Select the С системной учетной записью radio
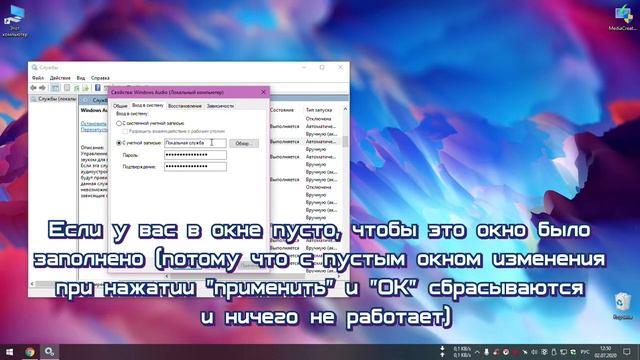The height and width of the screenshot is (360, 640). (119, 123)
